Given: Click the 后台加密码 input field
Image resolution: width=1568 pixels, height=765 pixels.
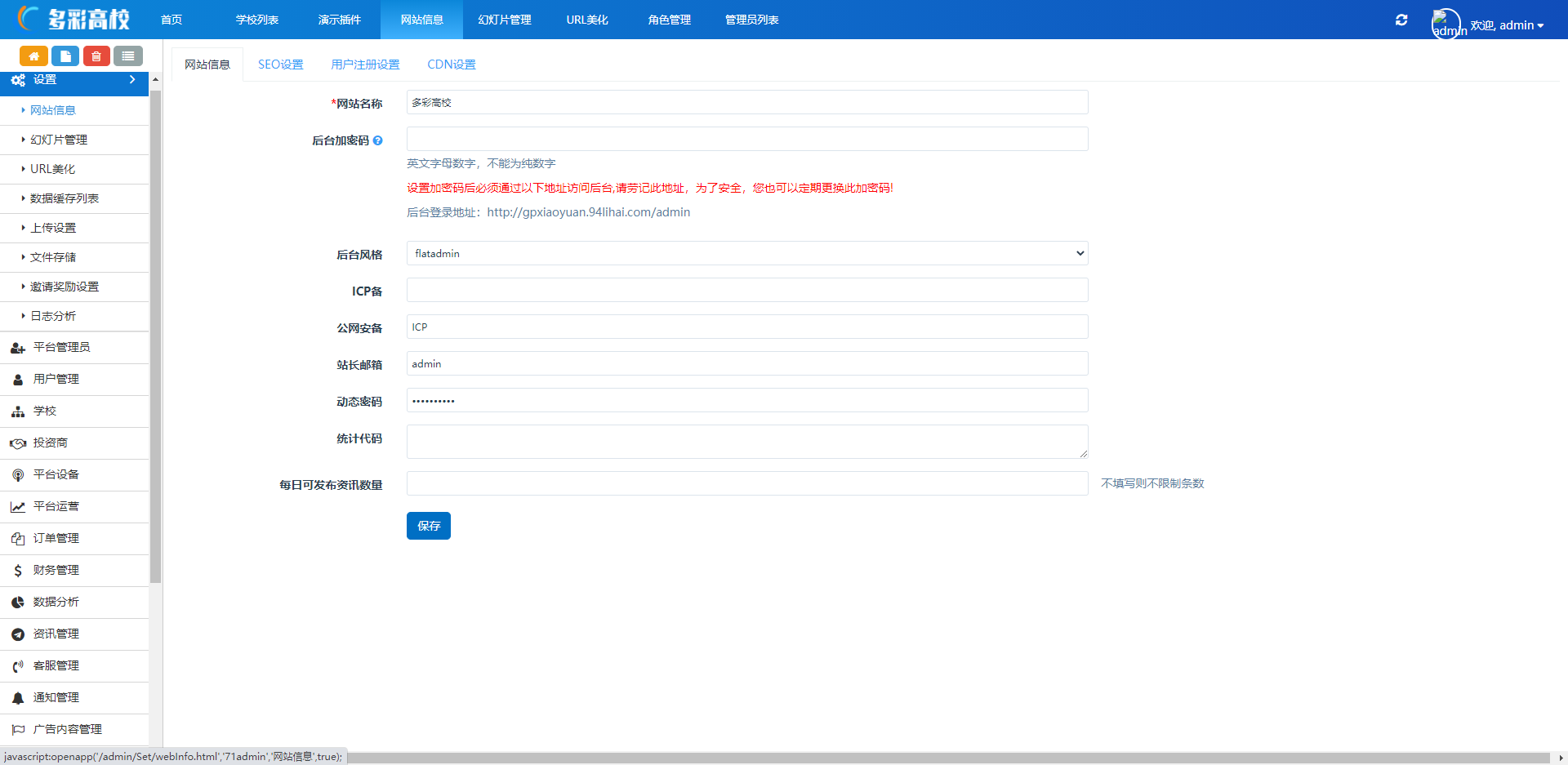Looking at the screenshot, I should [747, 139].
